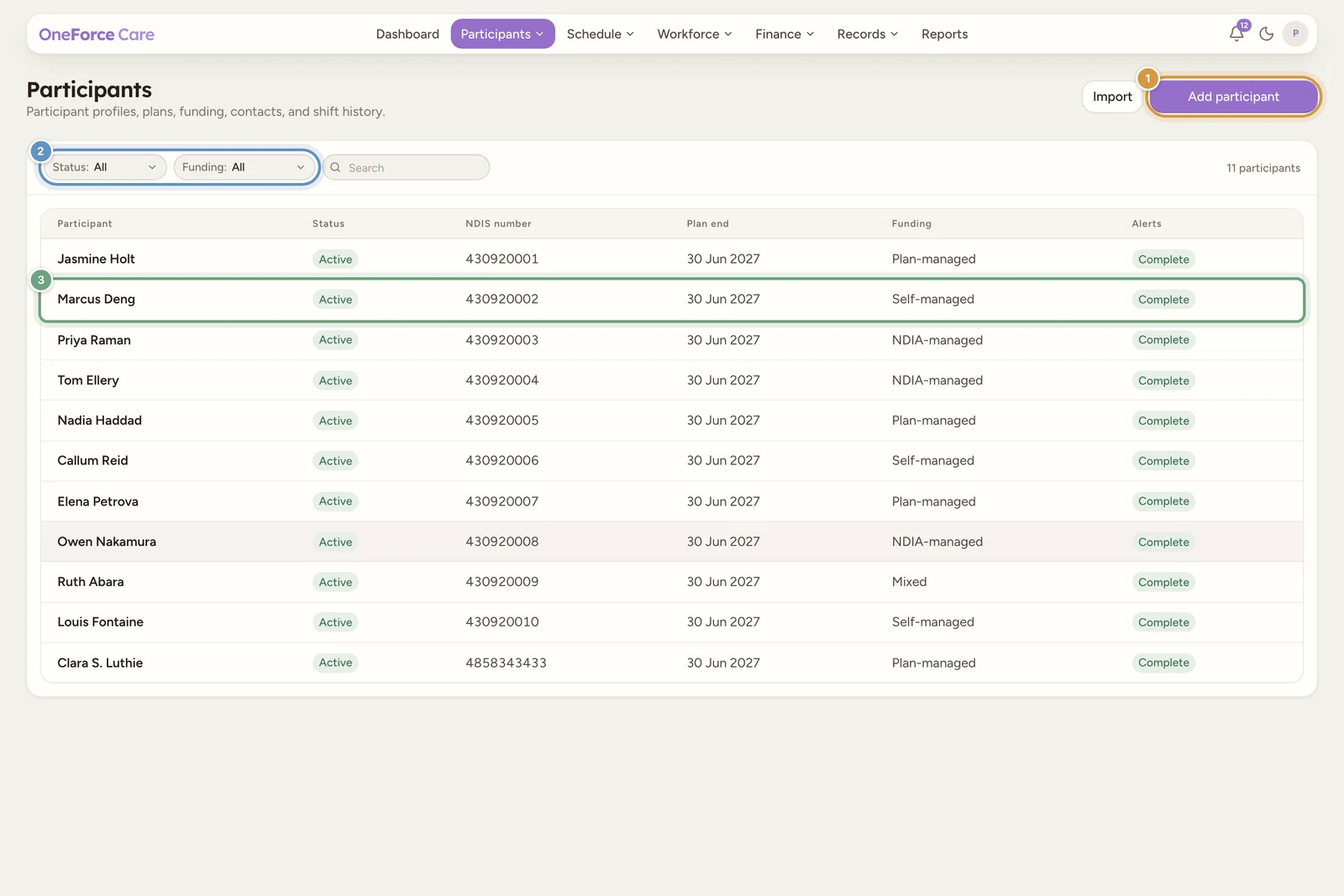1344x896 pixels.
Task: Click the Add participant button
Action: point(1233,97)
